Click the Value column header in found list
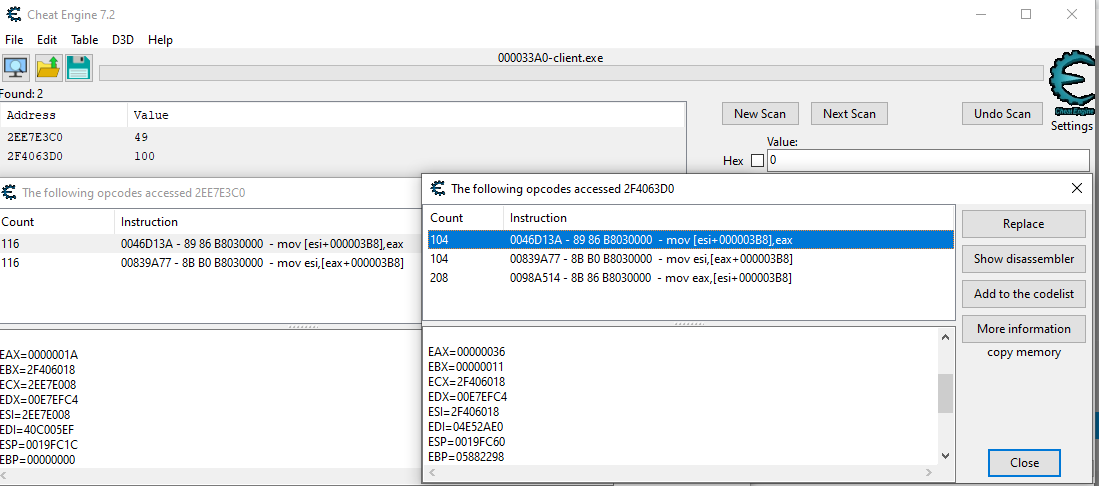 point(406,115)
